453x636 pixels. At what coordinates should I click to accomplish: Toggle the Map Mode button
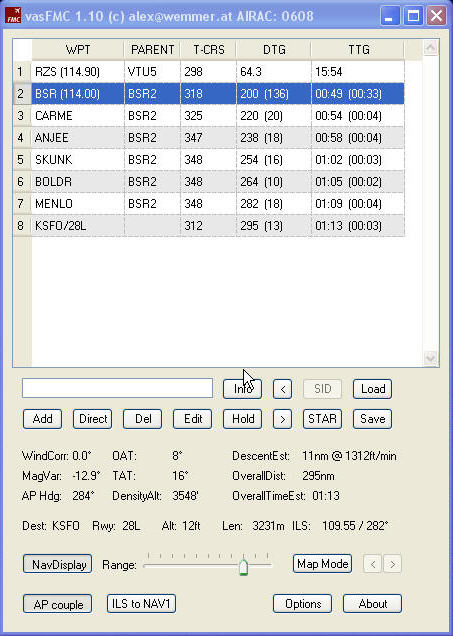[322, 564]
